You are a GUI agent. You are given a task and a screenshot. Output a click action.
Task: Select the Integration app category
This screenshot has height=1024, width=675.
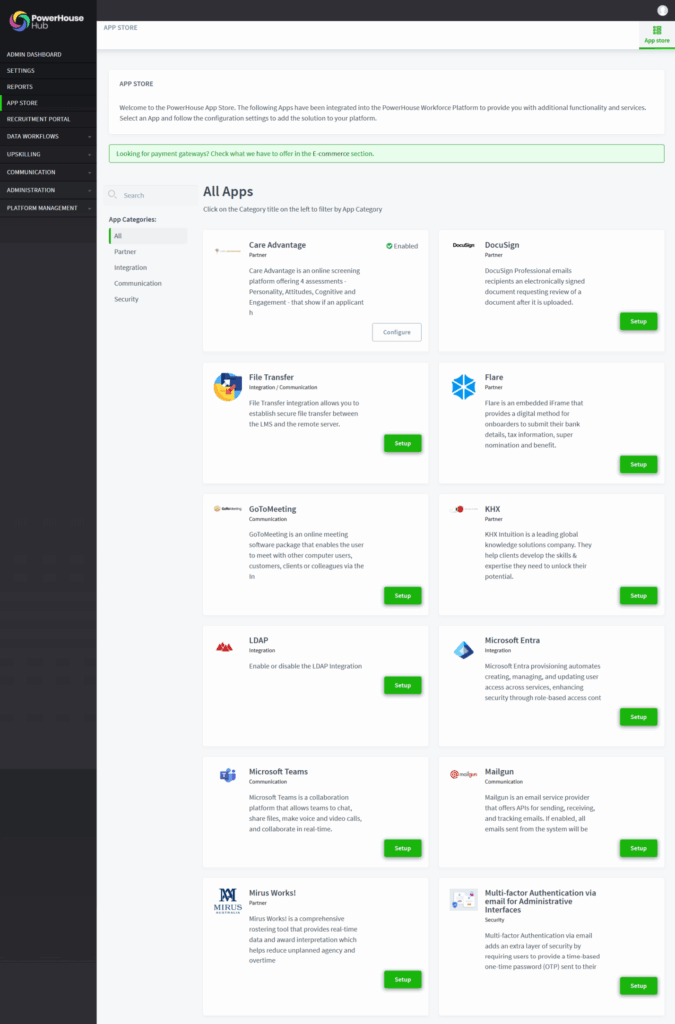pos(130,268)
